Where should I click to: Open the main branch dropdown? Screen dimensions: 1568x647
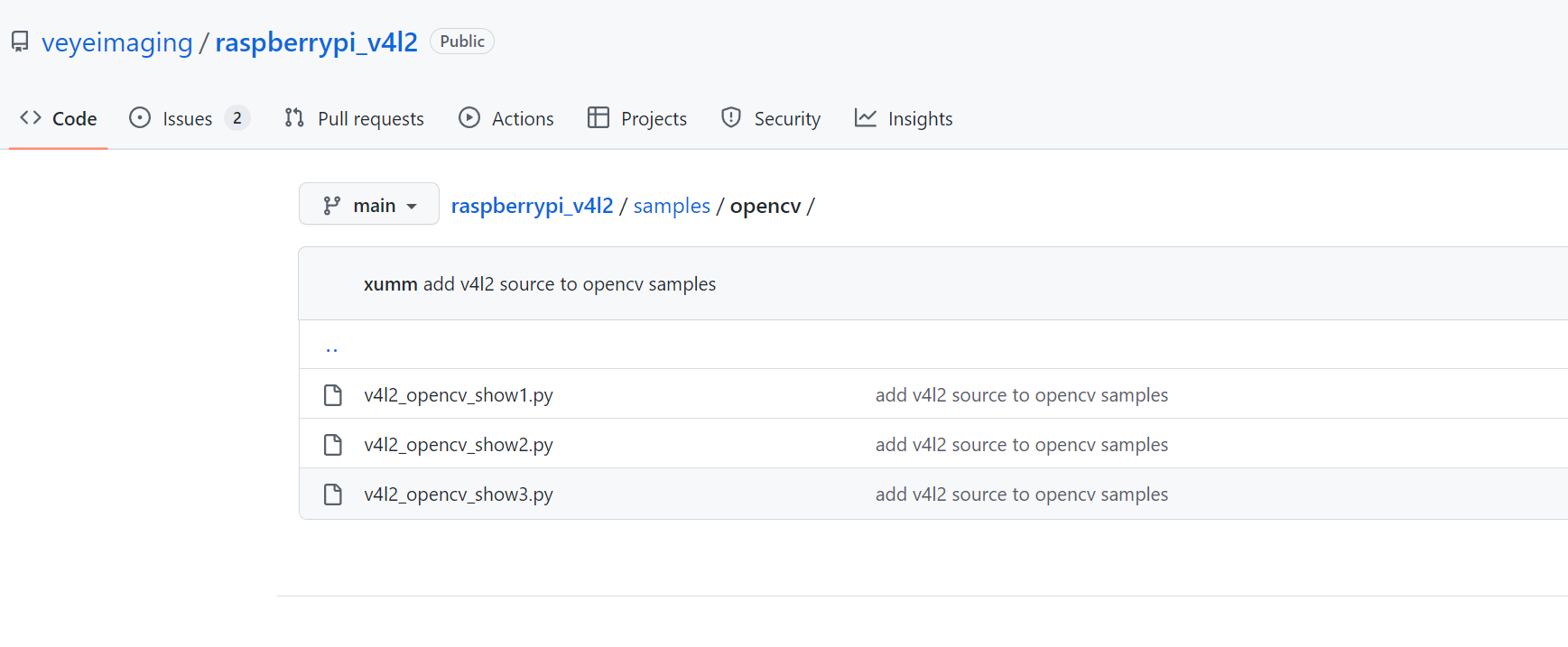click(x=369, y=205)
